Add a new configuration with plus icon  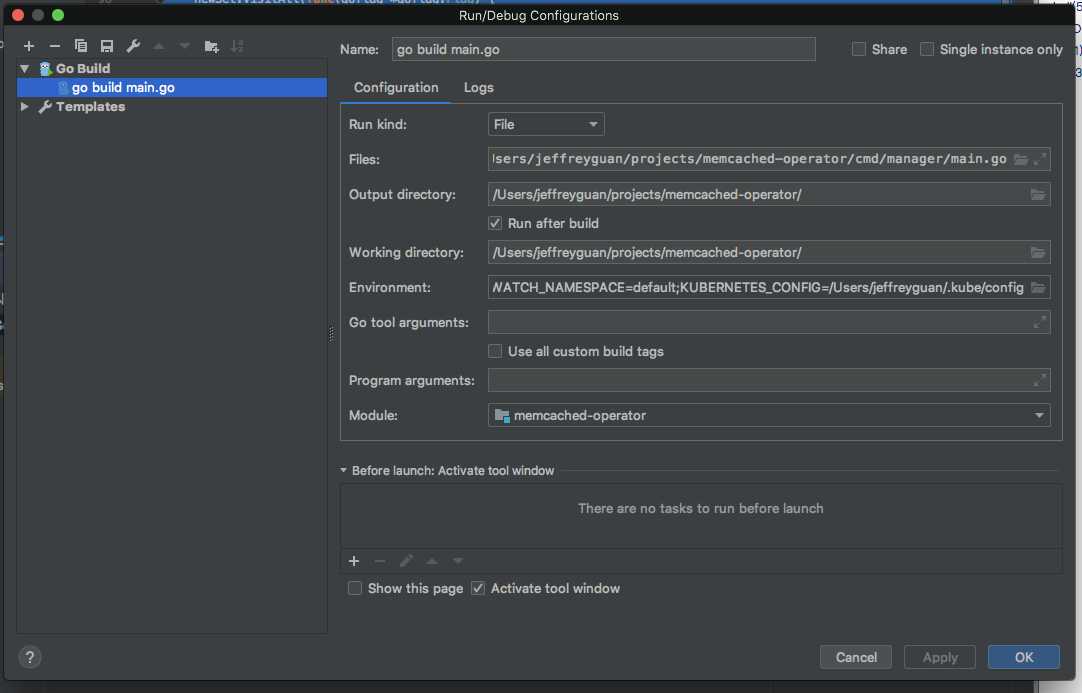point(29,46)
